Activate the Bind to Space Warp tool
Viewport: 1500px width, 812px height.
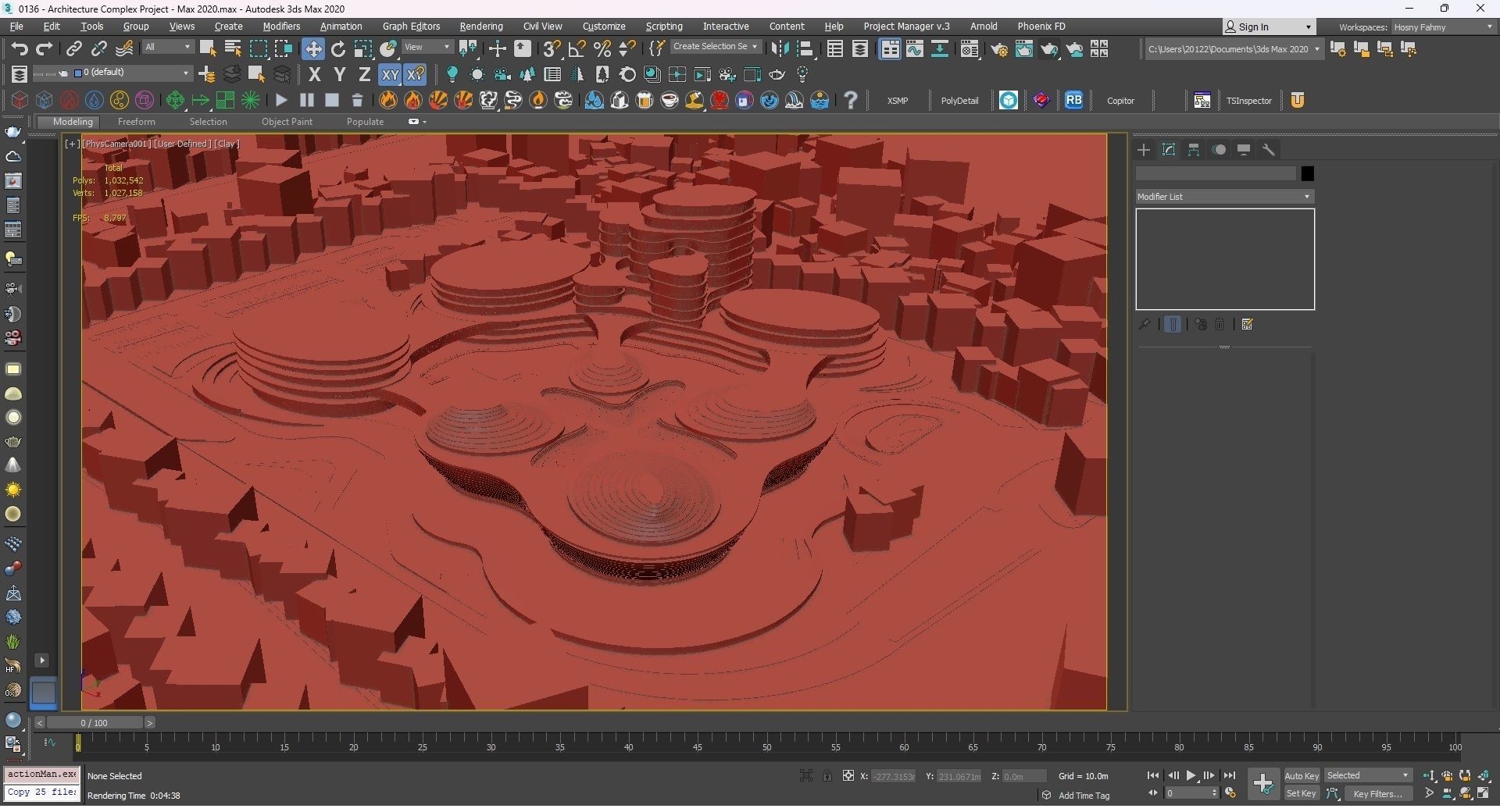coord(124,49)
